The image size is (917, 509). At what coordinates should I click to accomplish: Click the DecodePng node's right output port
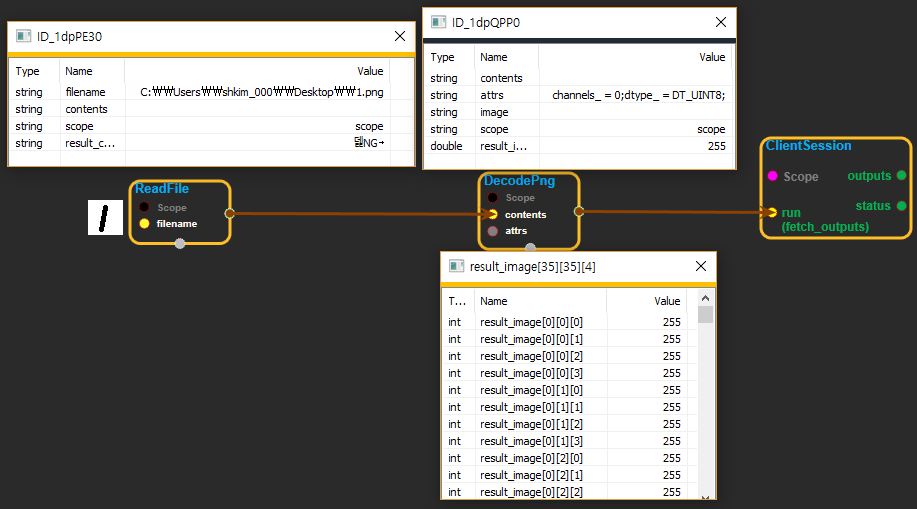(x=578, y=211)
